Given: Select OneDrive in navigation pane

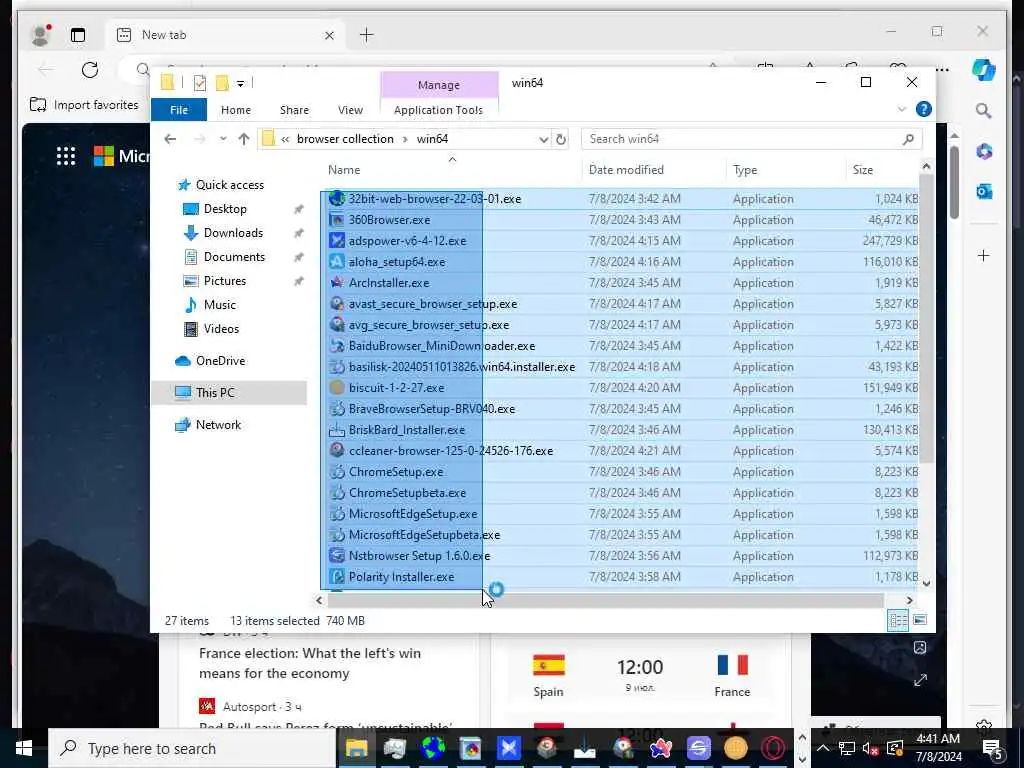Looking at the screenshot, I should [220, 360].
